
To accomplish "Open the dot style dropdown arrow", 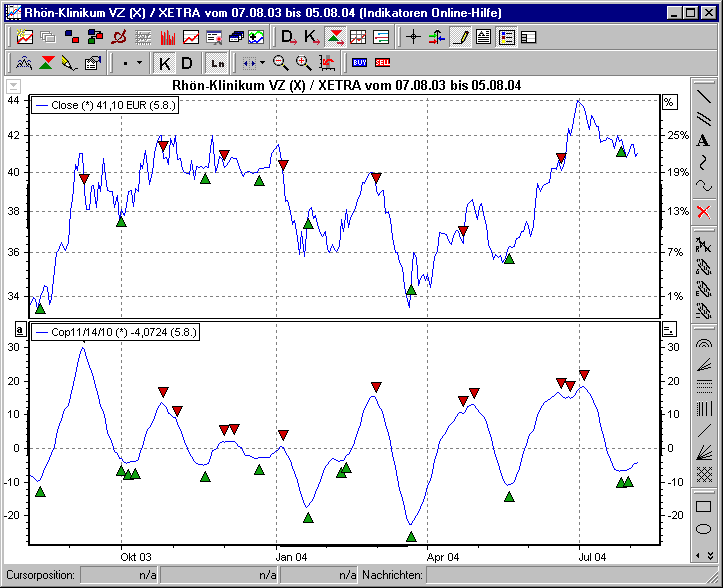I will [138, 62].
